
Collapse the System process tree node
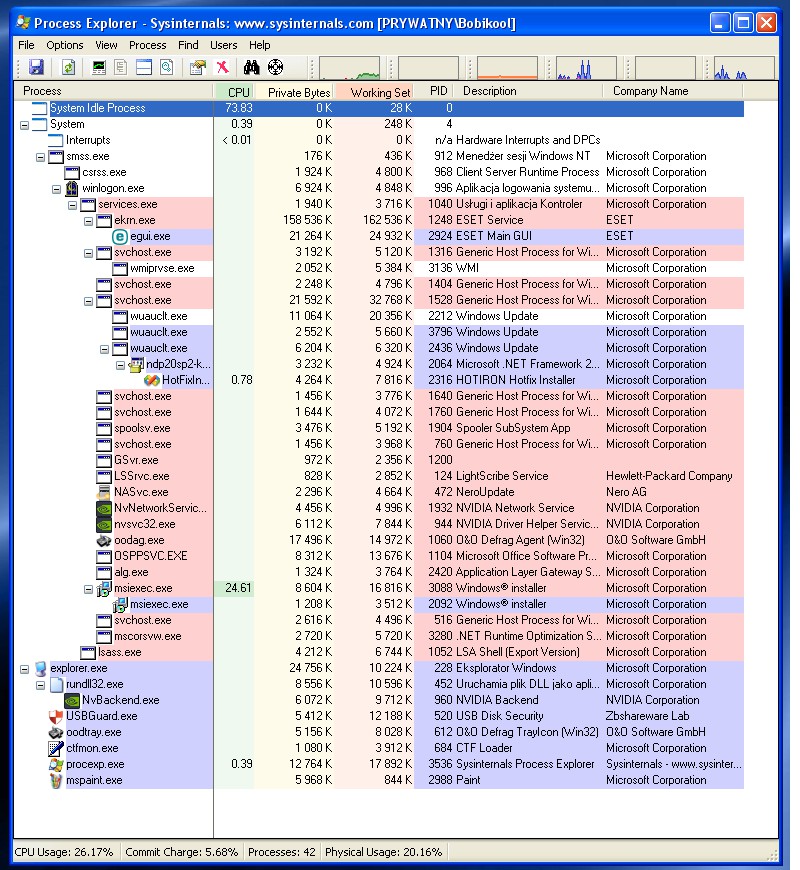(x=24, y=125)
